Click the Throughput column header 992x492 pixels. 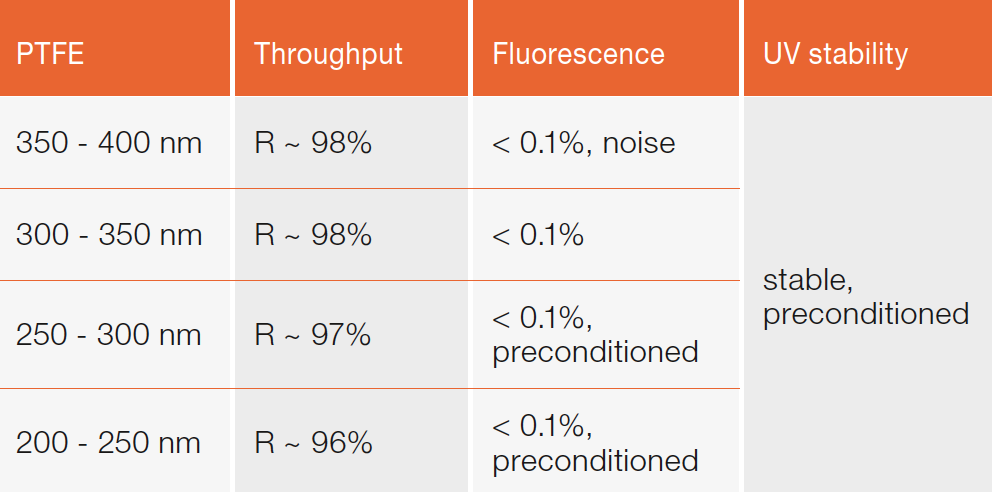pos(328,54)
